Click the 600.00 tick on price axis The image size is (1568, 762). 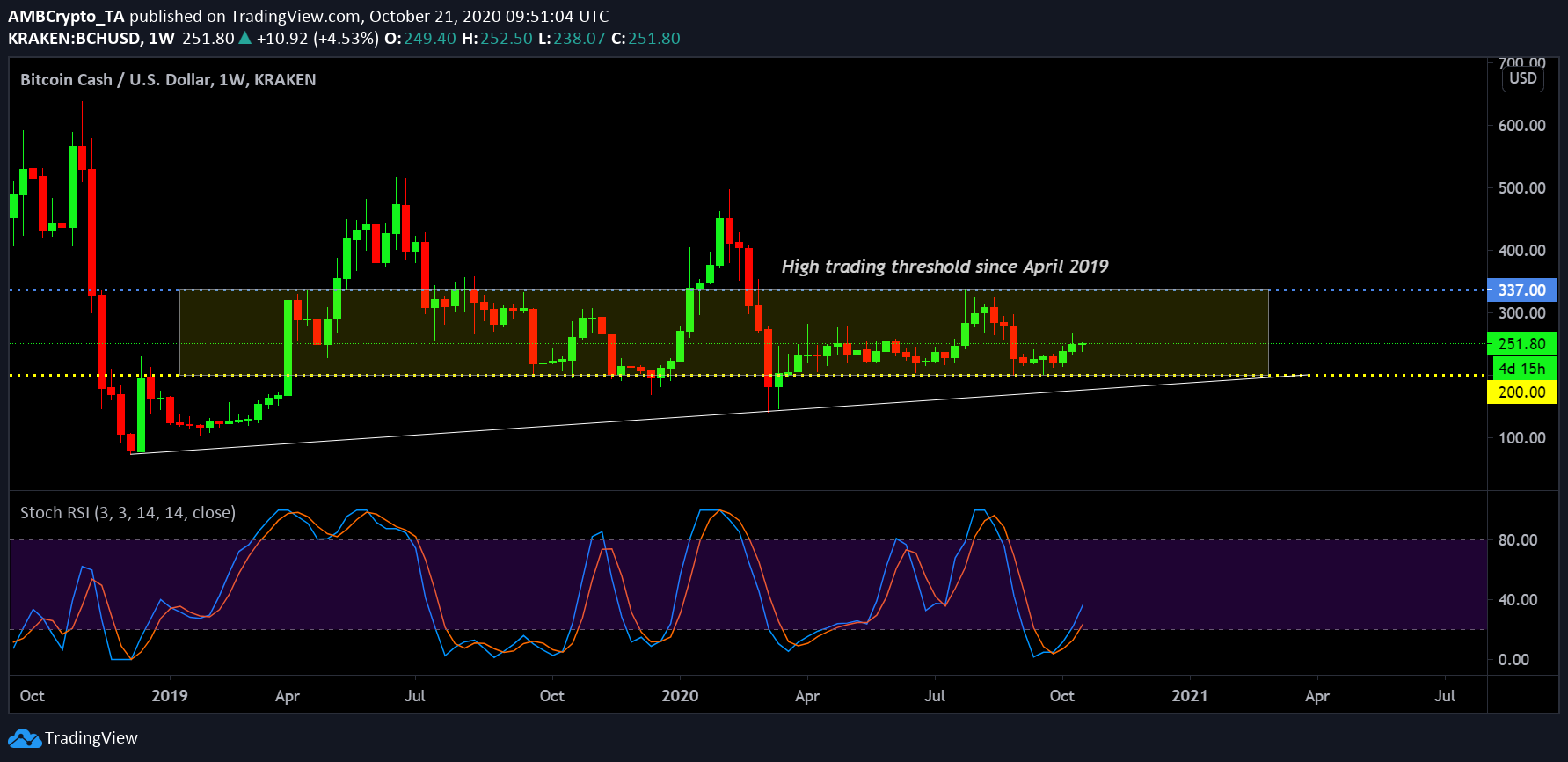1521,126
